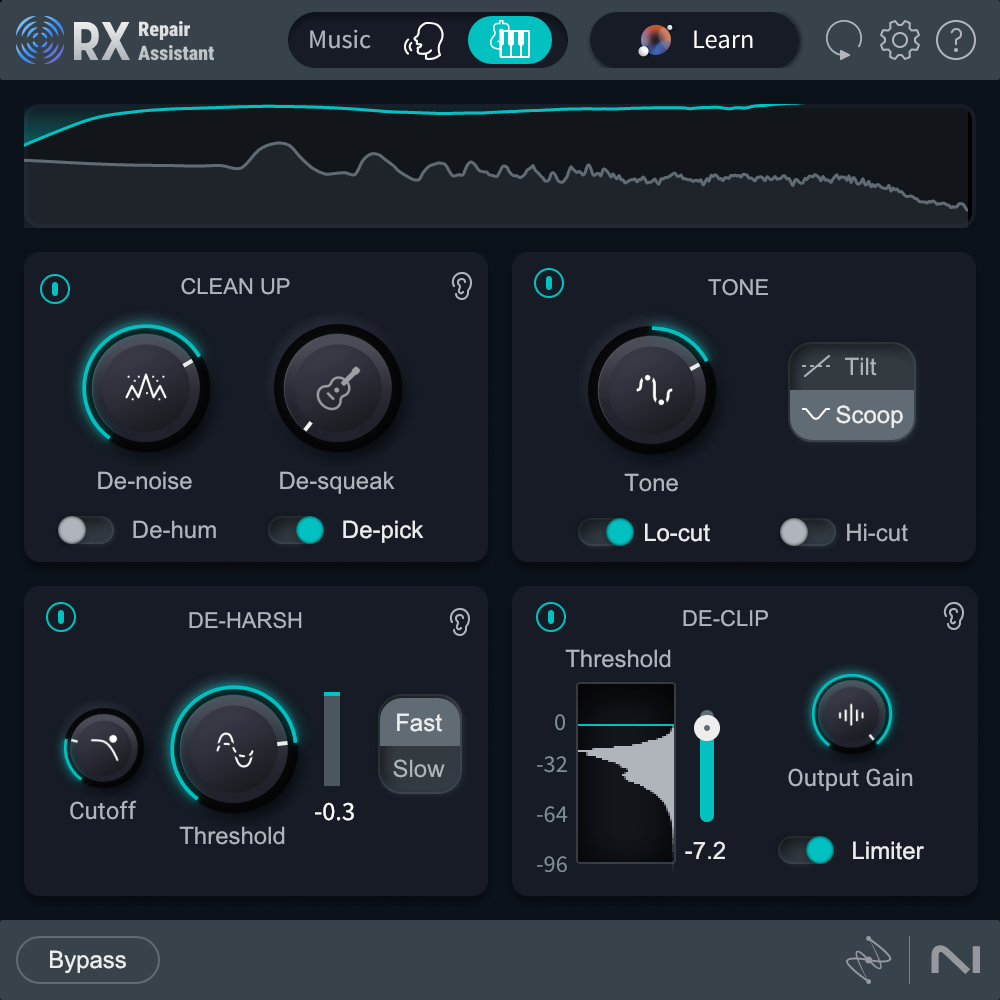Image resolution: width=1000 pixels, height=1000 pixels.
Task: Click the ear listen icon in Clean Up
Action: [460, 287]
